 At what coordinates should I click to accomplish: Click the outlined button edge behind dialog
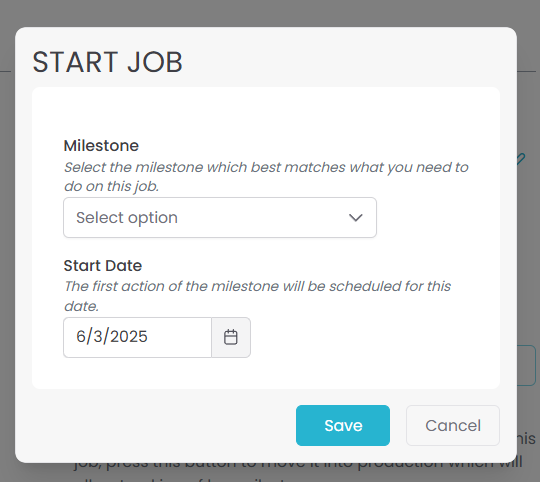click(527, 365)
